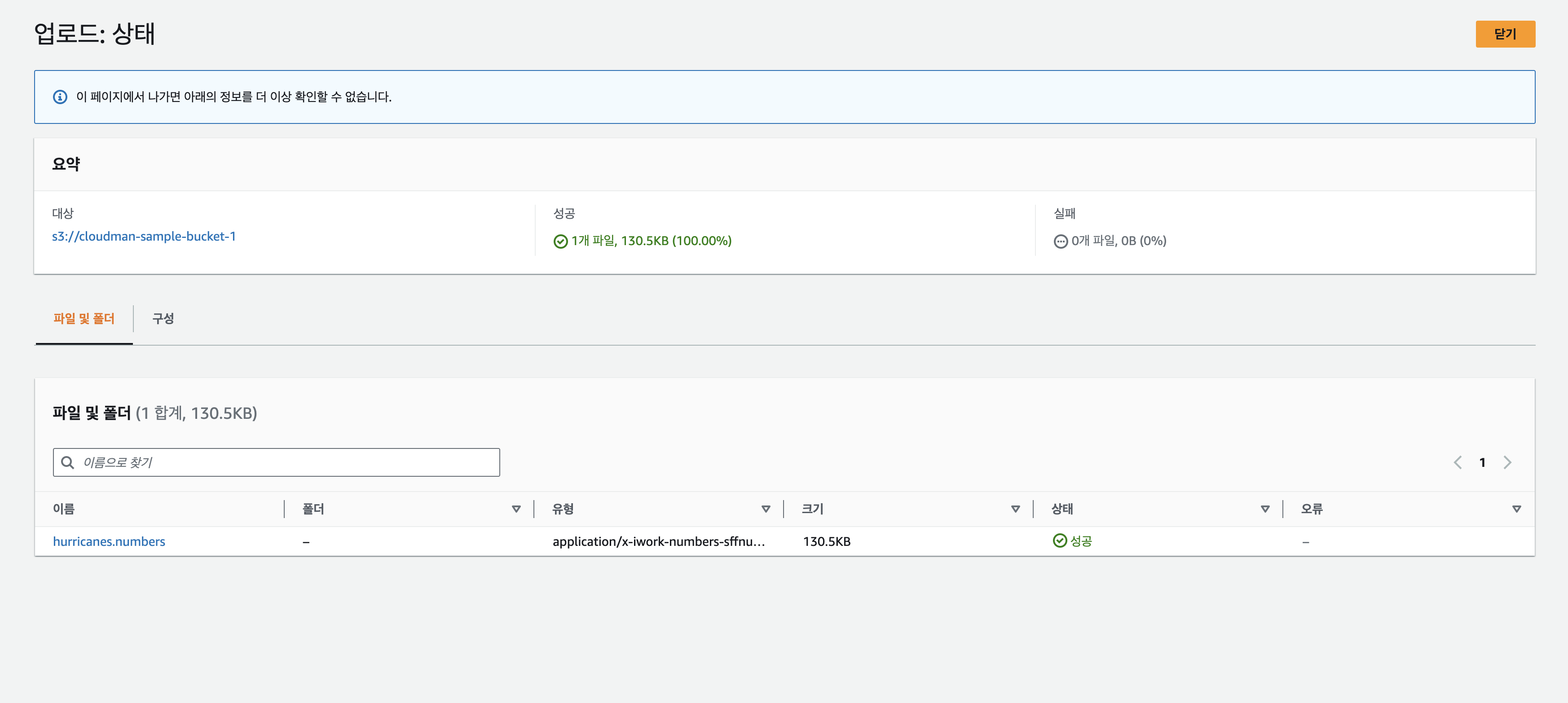Click the search magnifier icon

click(67, 462)
